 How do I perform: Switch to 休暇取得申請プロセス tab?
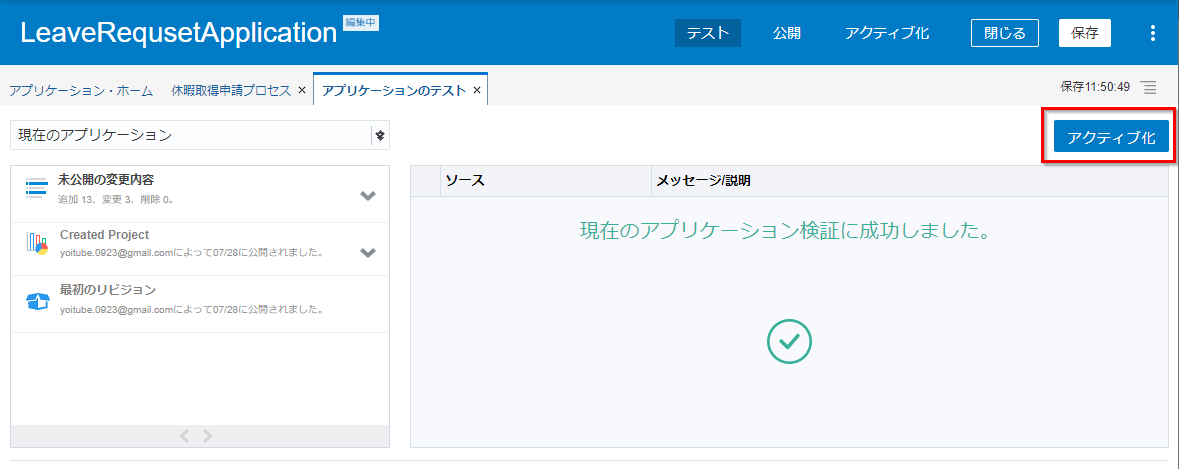click(232, 91)
